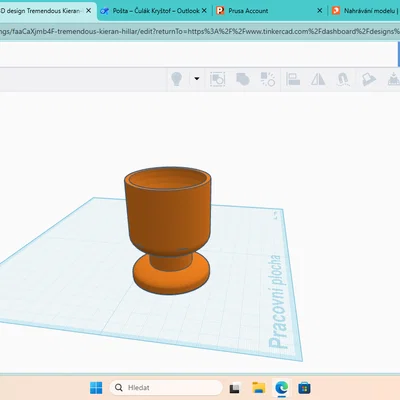
Task: Open File Explorer from the taskbar
Action: point(259,388)
